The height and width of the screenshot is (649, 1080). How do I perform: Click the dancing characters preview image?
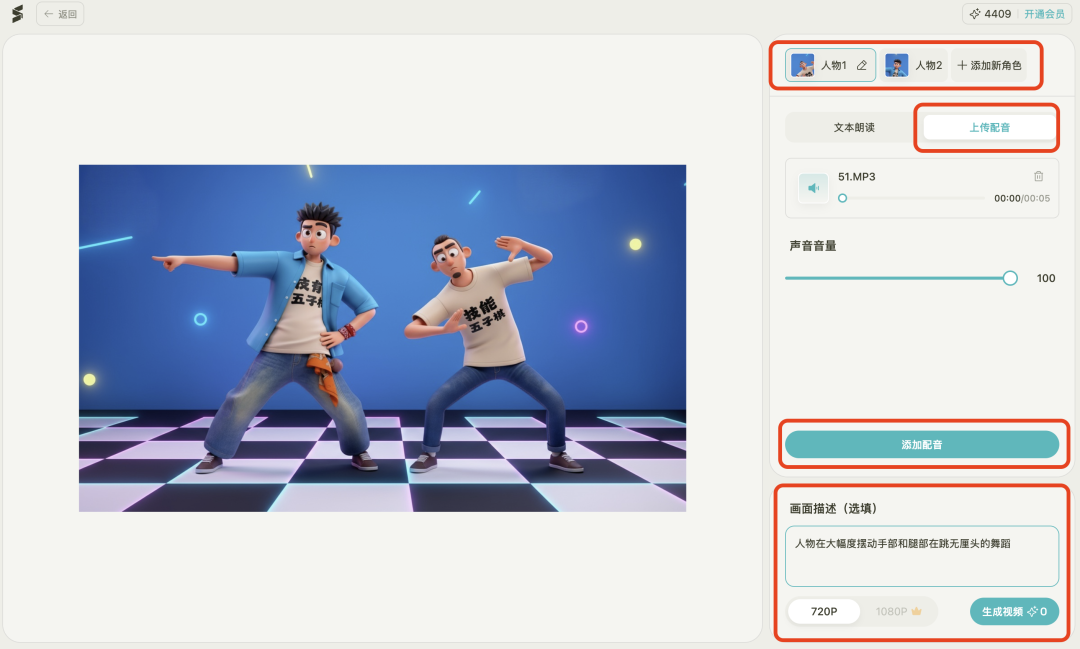click(x=382, y=338)
